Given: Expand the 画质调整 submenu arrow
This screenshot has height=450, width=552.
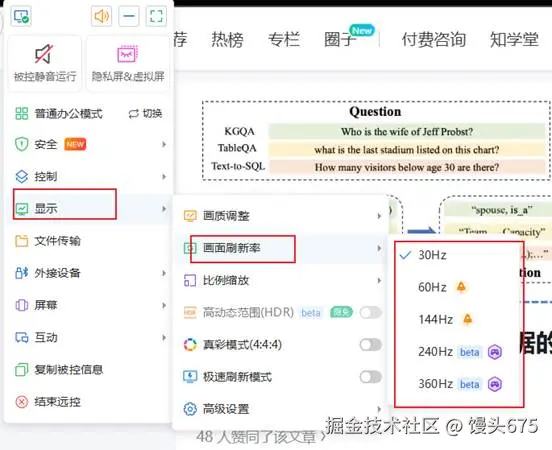Looking at the screenshot, I should coord(379,216).
